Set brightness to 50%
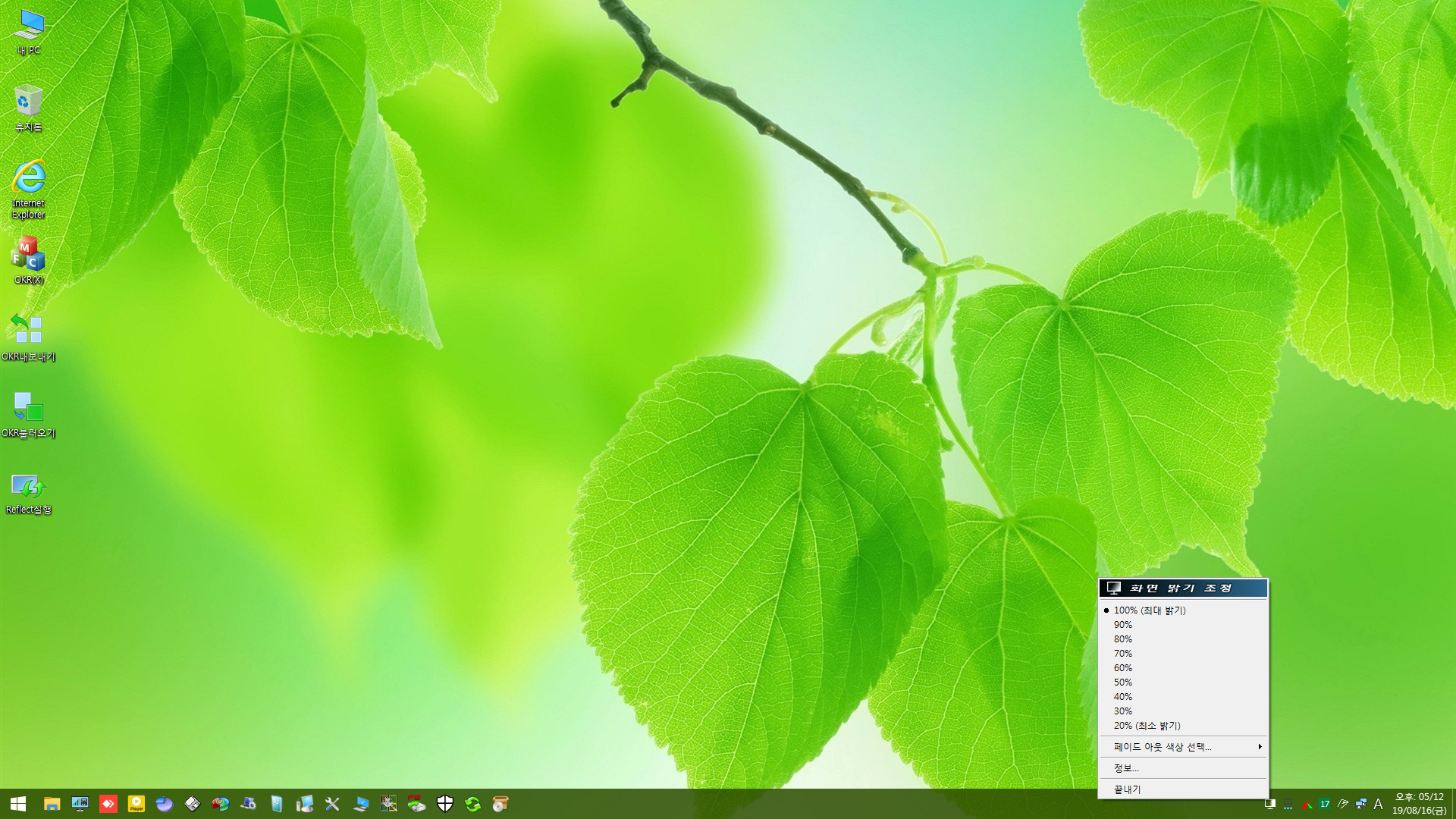Image resolution: width=1456 pixels, height=819 pixels. click(x=1183, y=682)
